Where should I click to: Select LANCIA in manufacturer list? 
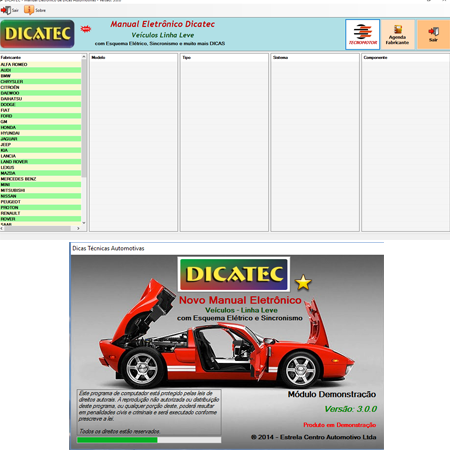pyautogui.click(x=40, y=156)
